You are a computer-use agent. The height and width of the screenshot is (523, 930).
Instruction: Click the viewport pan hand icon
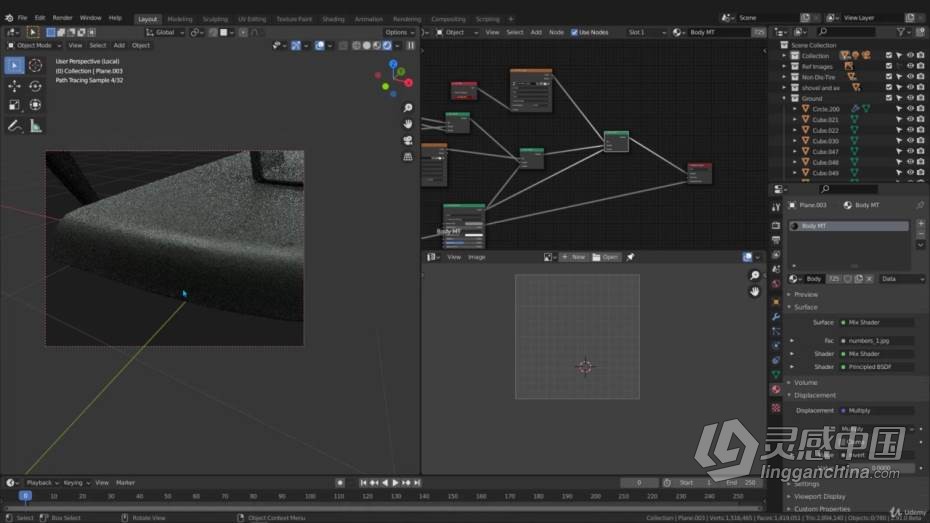(408, 124)
